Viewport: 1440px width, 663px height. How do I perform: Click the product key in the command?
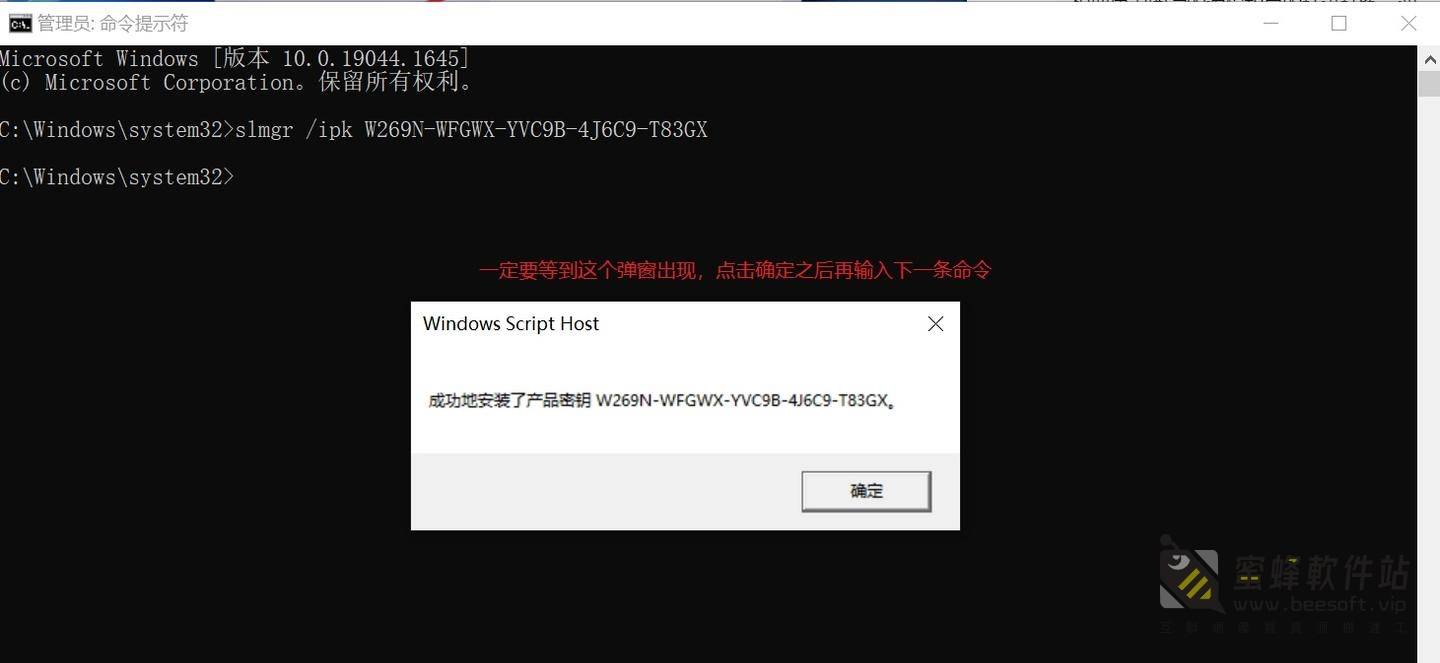tap(536, 130)
